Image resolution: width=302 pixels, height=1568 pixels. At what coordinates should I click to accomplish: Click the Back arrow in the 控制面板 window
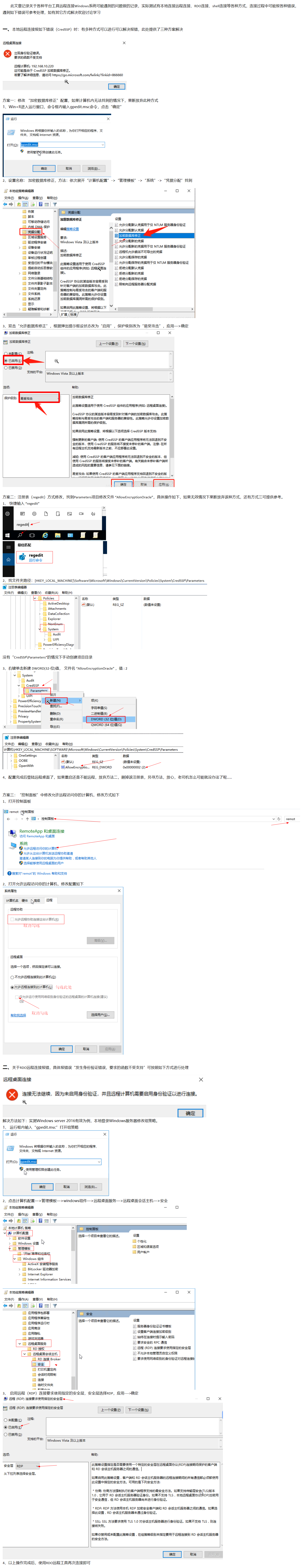click(8, 819)
